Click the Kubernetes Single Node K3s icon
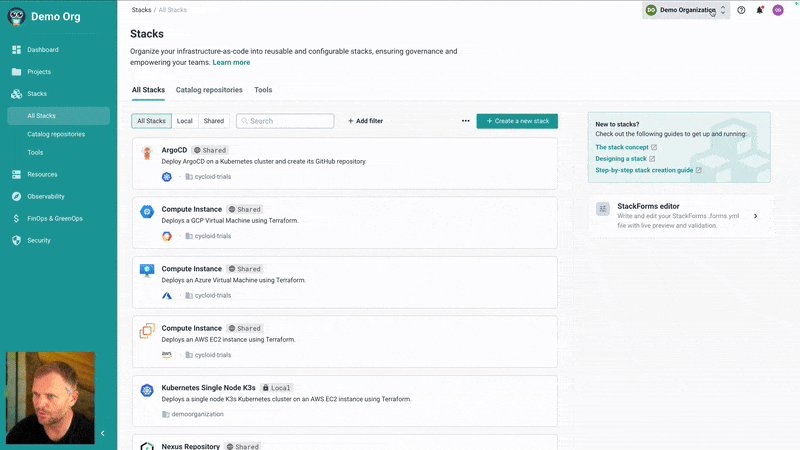800x450 pixels. (x=147, y=390)
